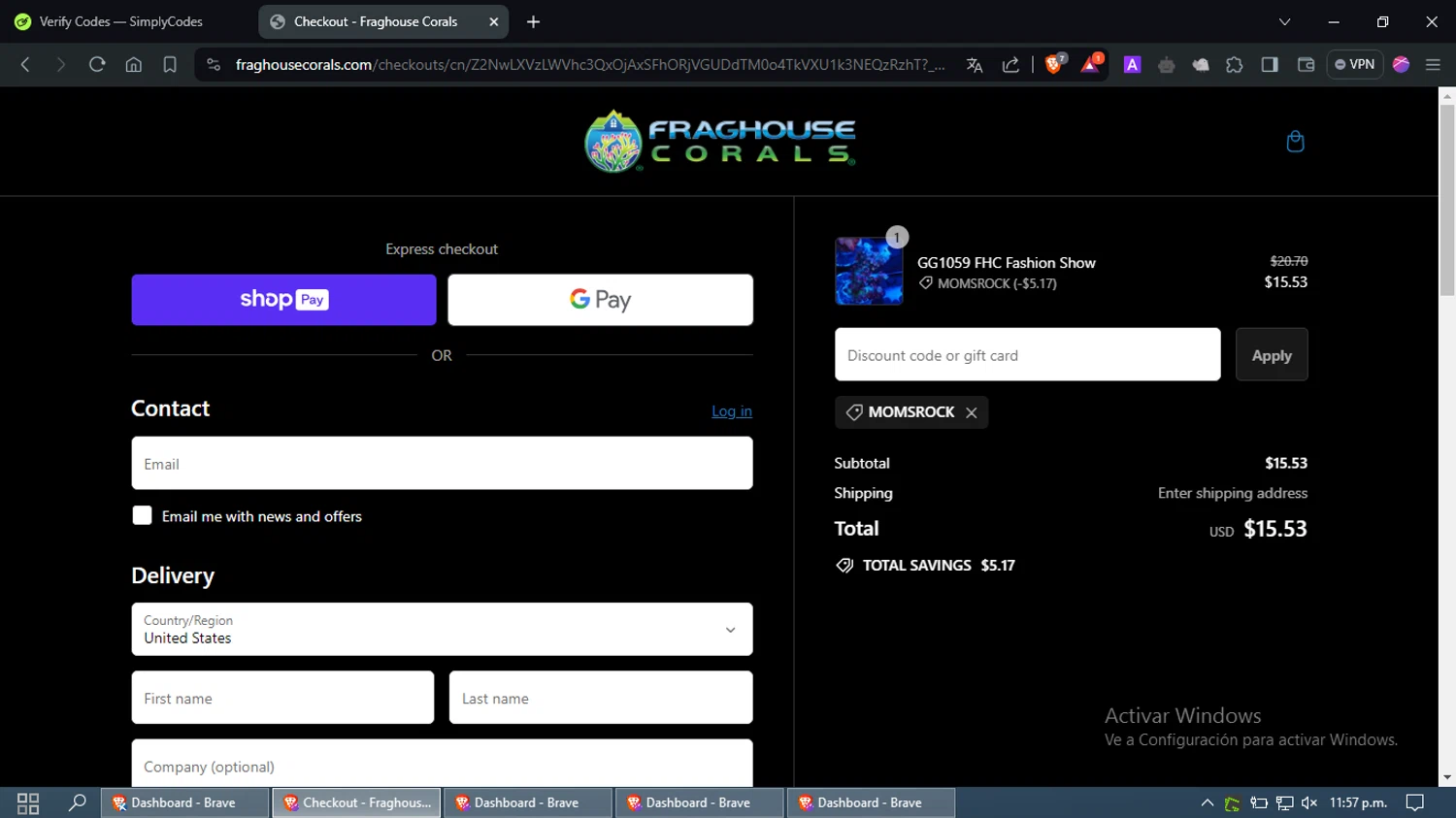Tick Email me with news and offers
1456x818 pixels.
142,516
